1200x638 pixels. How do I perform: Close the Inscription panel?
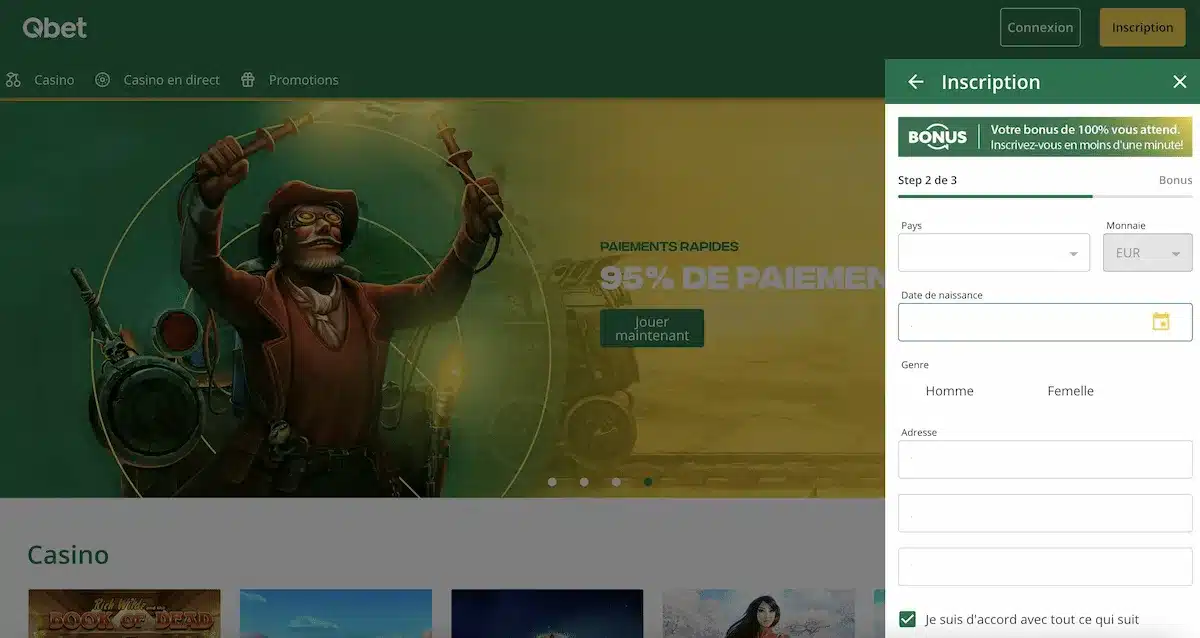coord(1179,82)
